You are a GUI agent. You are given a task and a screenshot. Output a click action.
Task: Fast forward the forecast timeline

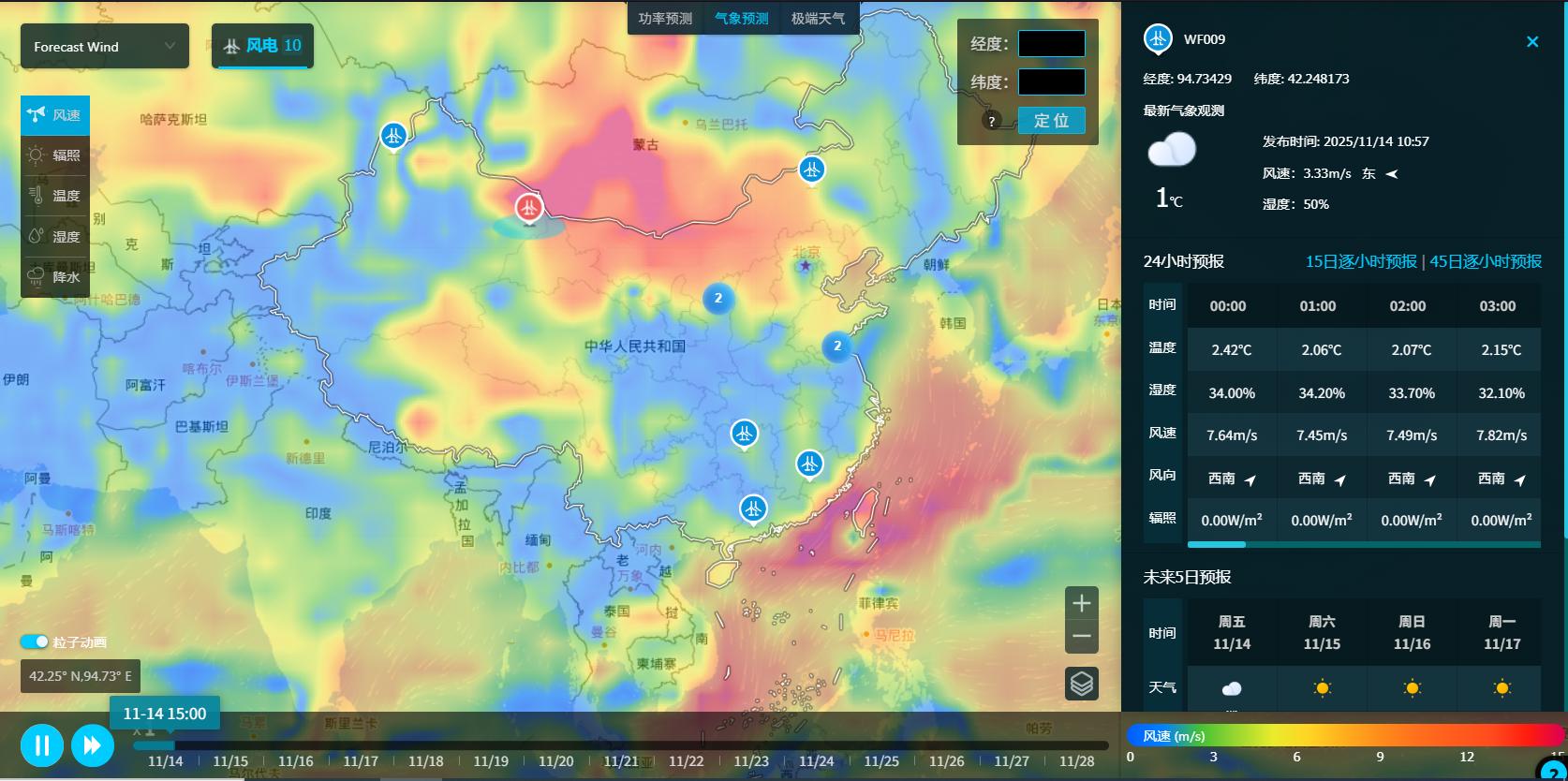click(92, 745)
